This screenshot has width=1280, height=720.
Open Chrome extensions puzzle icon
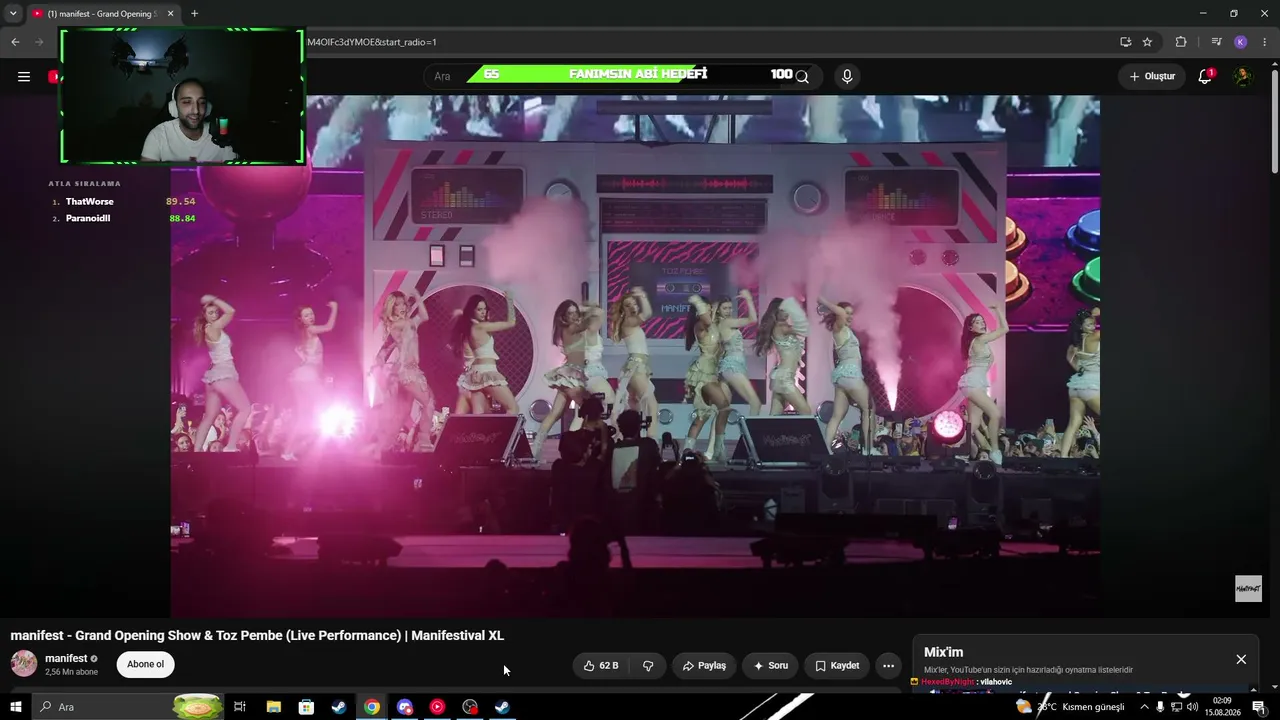tap(1181, 42)
